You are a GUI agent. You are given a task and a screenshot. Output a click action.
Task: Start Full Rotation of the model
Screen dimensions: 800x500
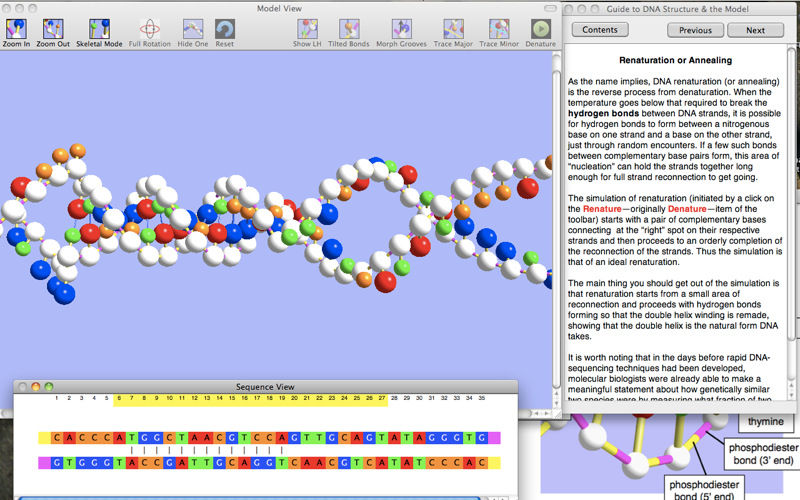[x=149, y=30]
